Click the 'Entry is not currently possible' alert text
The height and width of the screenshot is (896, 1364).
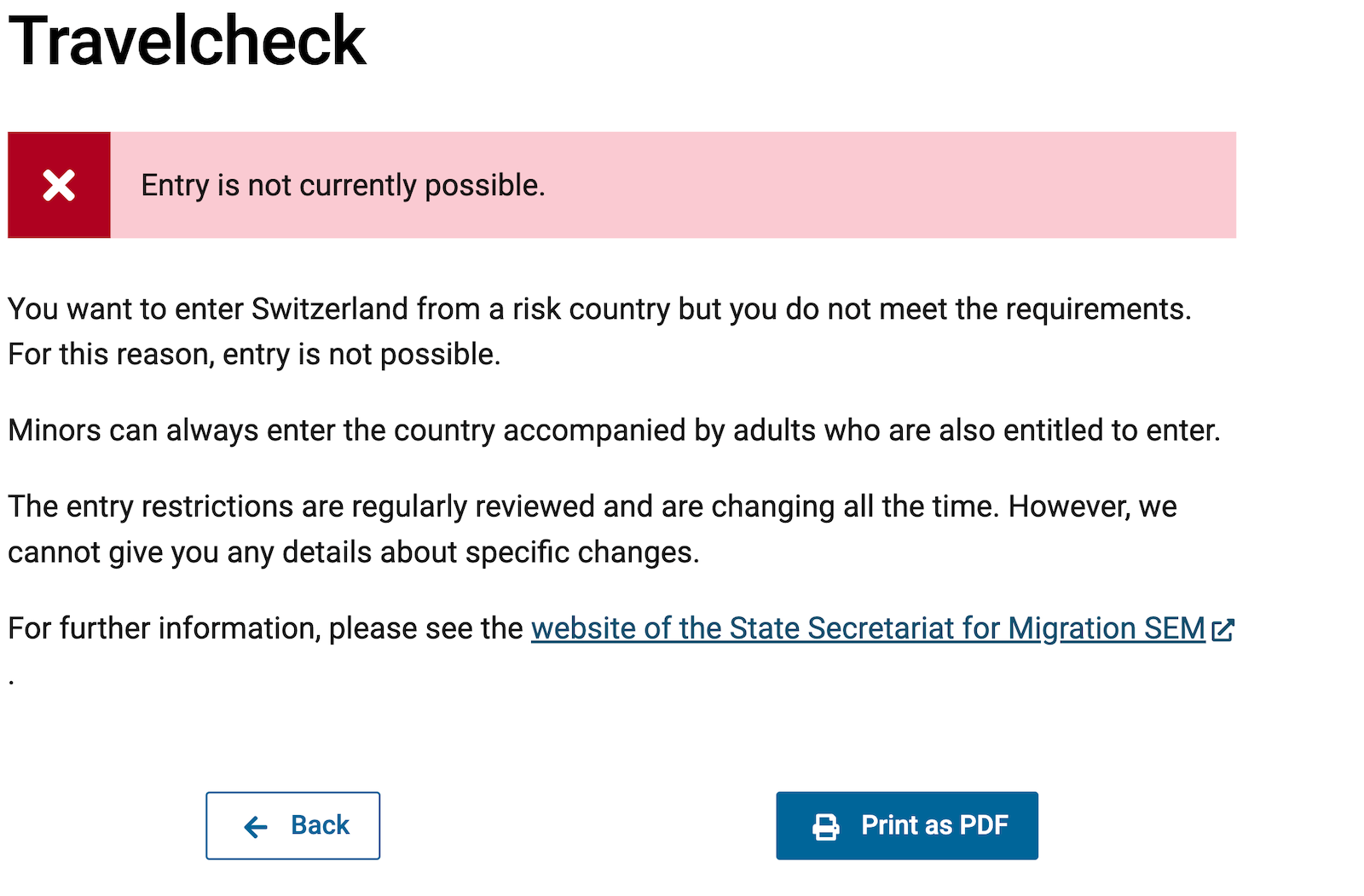(344, 184)
